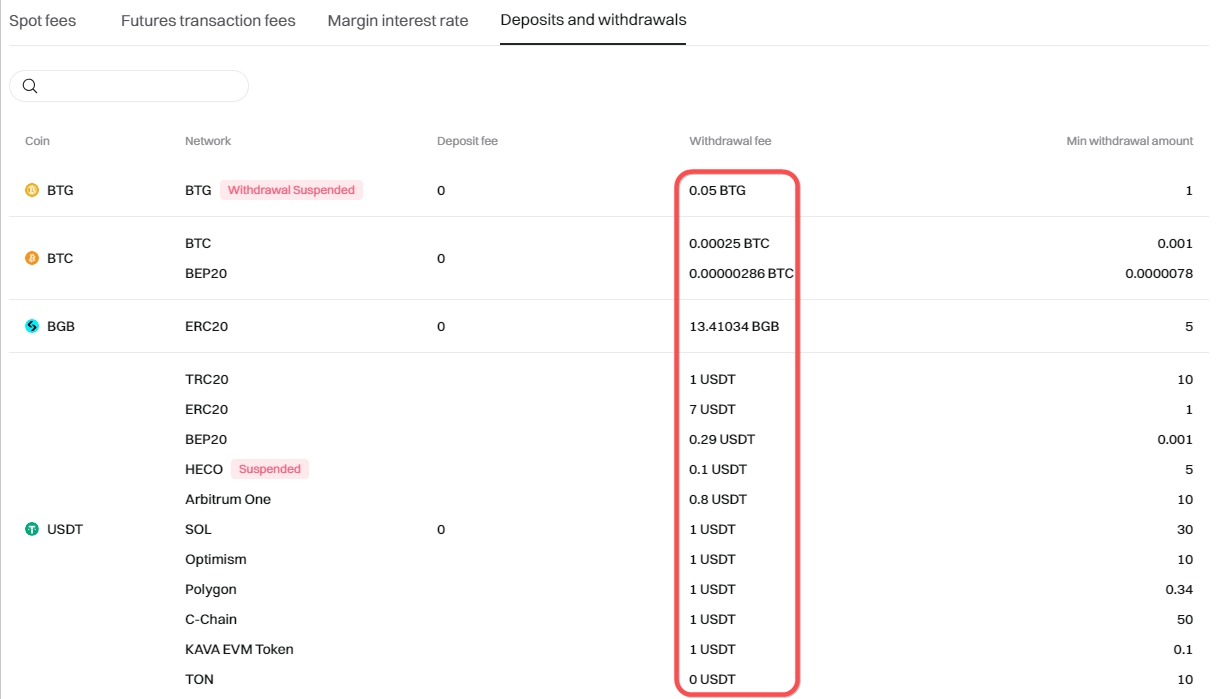
Task: Click the Coin column header
Action: (37, 141)
